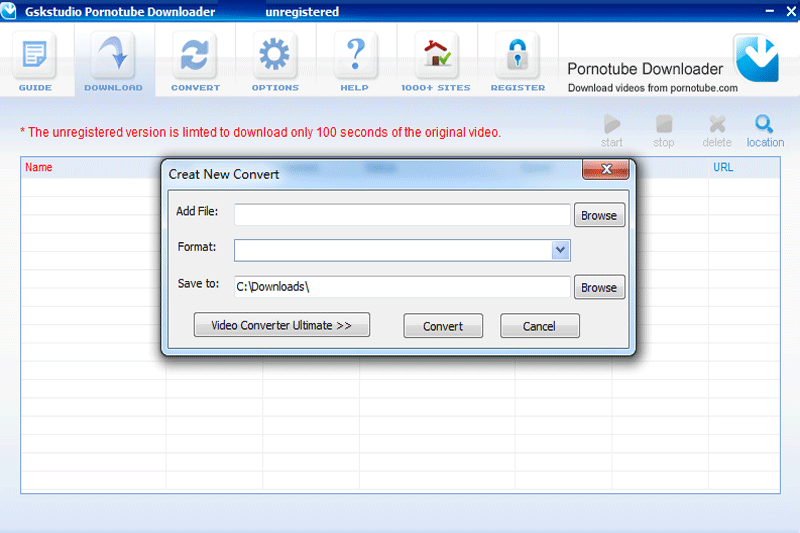The width and height of the screenshot is (800, 533).
Task: Click the Add File input field
Action: coord(402,215)
